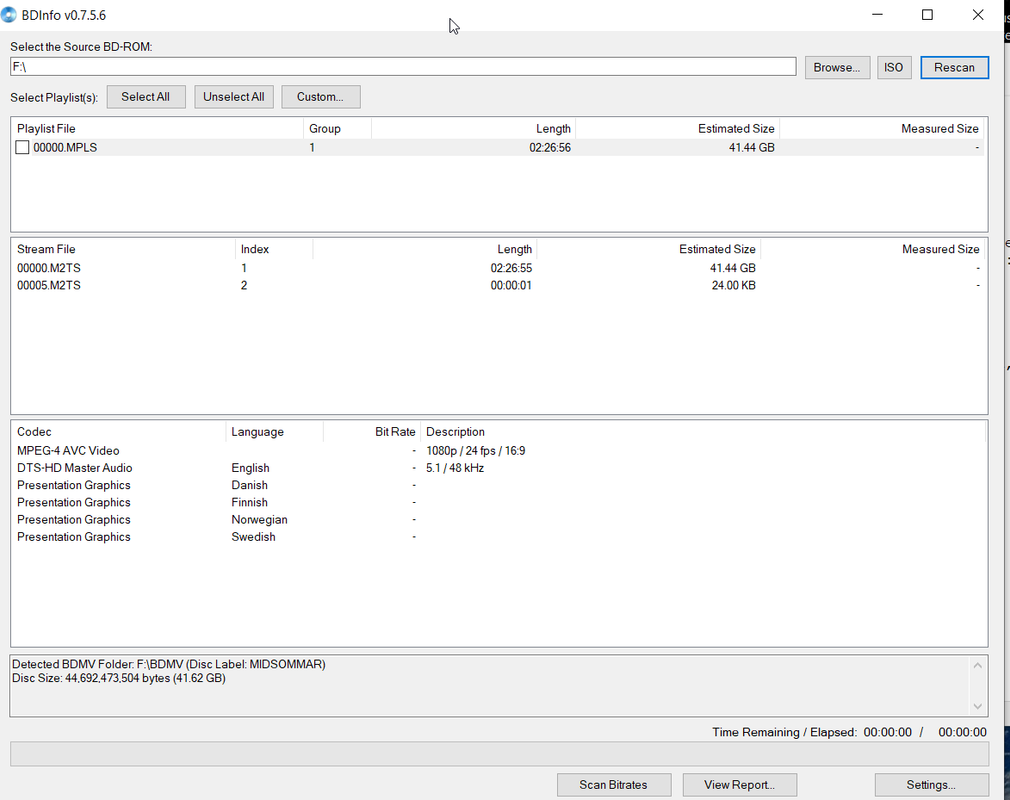Click playlist length 02:26:56
Image resolution: width=1010 pixels, height=800 pixels.
click(550, 148)
